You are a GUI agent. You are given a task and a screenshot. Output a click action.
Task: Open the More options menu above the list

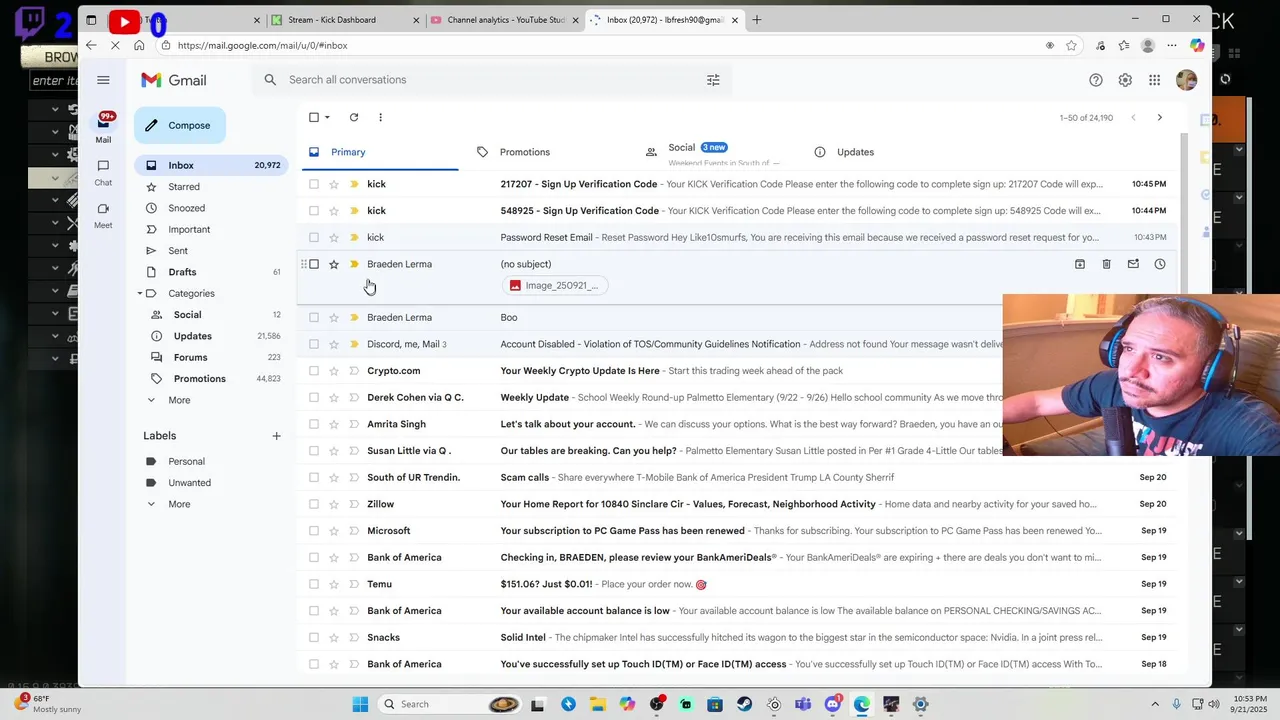click(x=380, y=117)
